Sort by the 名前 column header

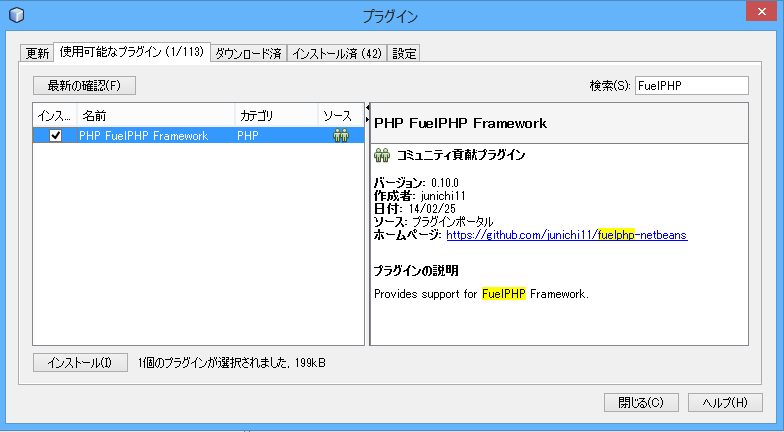156,116
